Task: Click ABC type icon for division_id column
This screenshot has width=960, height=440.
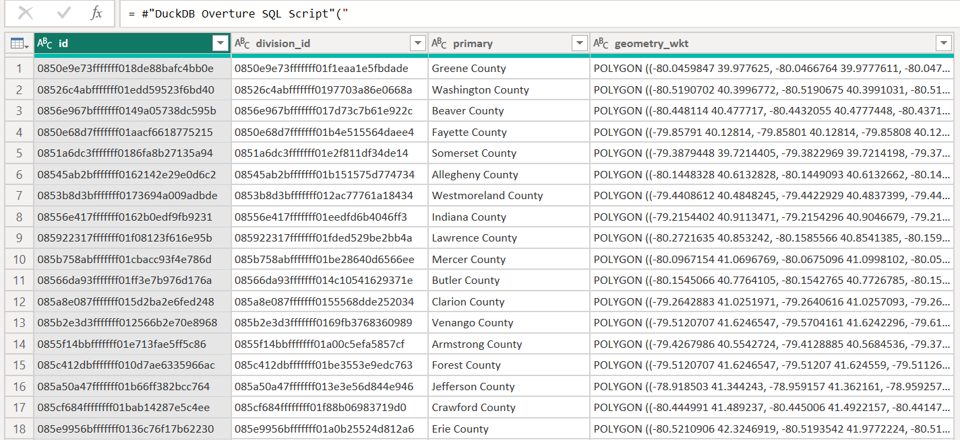Action: pyautogui.click(x=242, y=43)
